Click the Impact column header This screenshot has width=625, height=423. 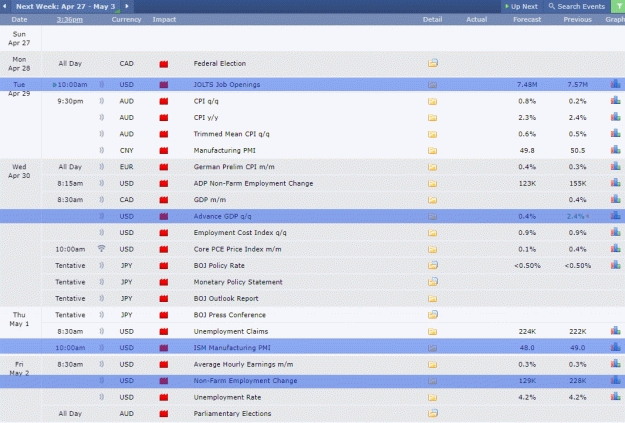(164, 20)
